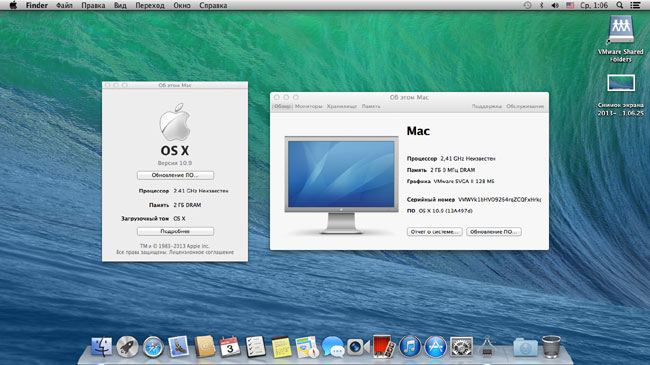Open the US flag input source menu
The height and width of the screenshot is (365, 650).
570,5
